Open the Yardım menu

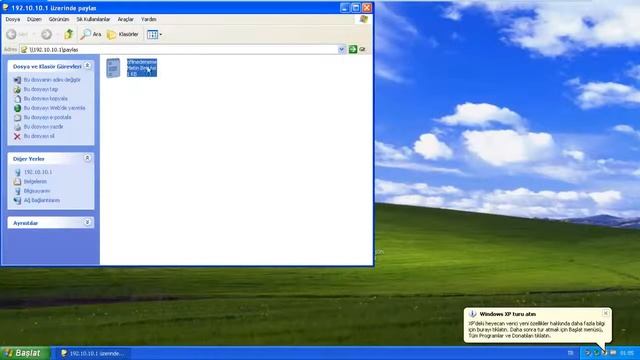pyautogui.click(x=149, y=19)
